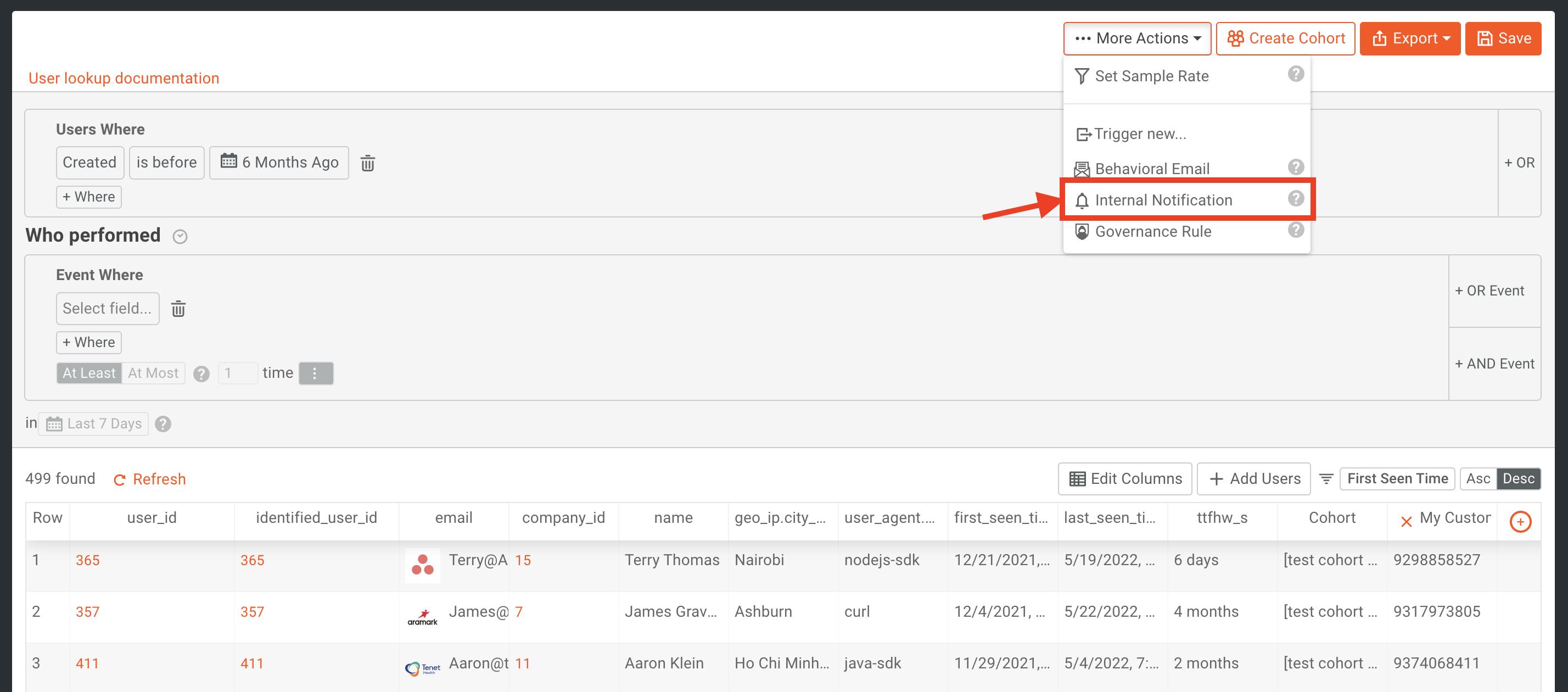Select the At Most toggle
The image size is (1568, 692).
tap(153, 373)
